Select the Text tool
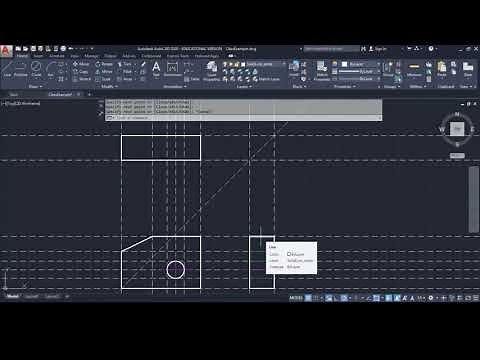This screenshot has height=360, width=480. (156, 69)
